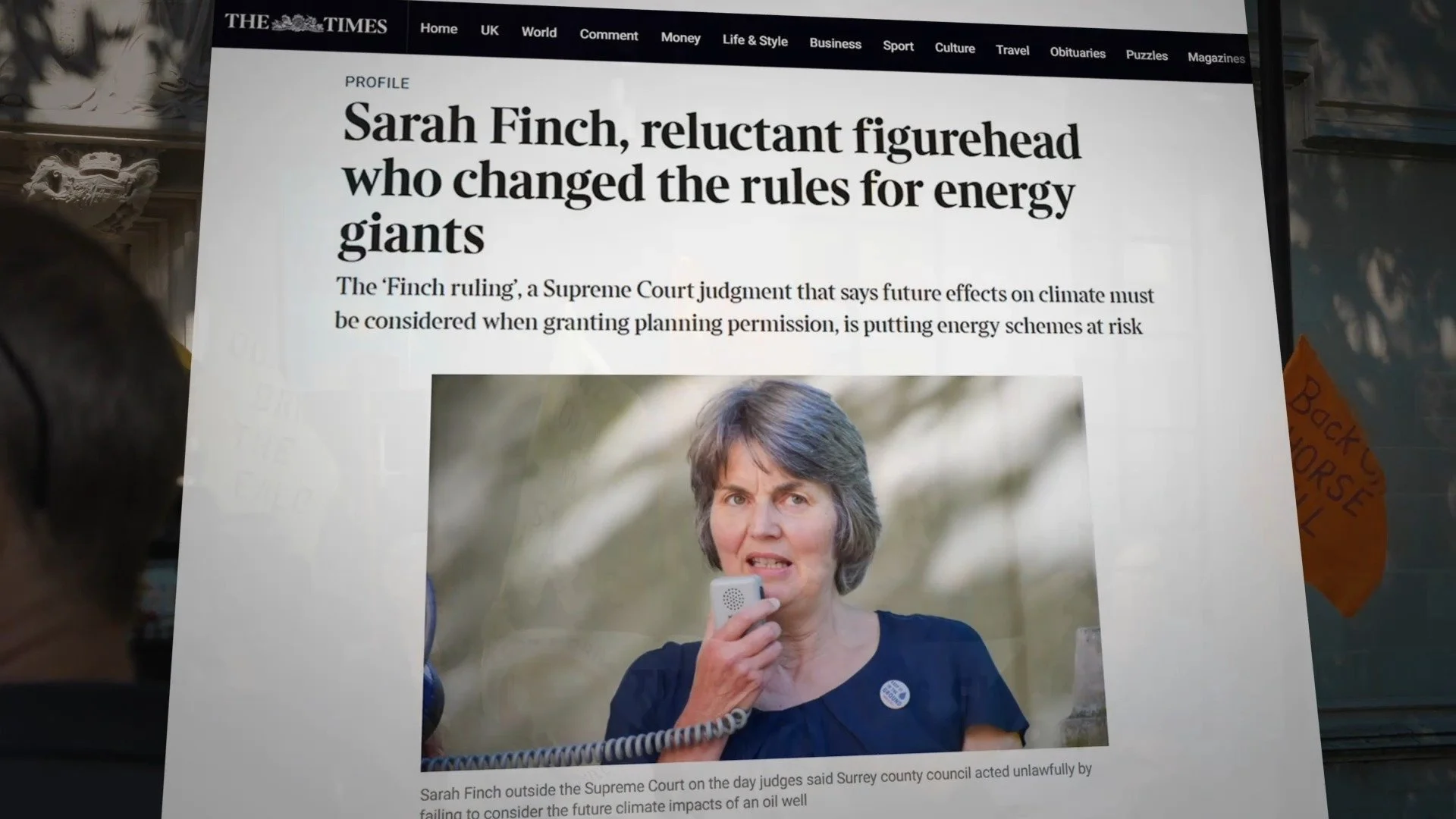Go to the UK section
Image resolution: width=1456 pixels, height=819 pixels.
pos(489,30)
